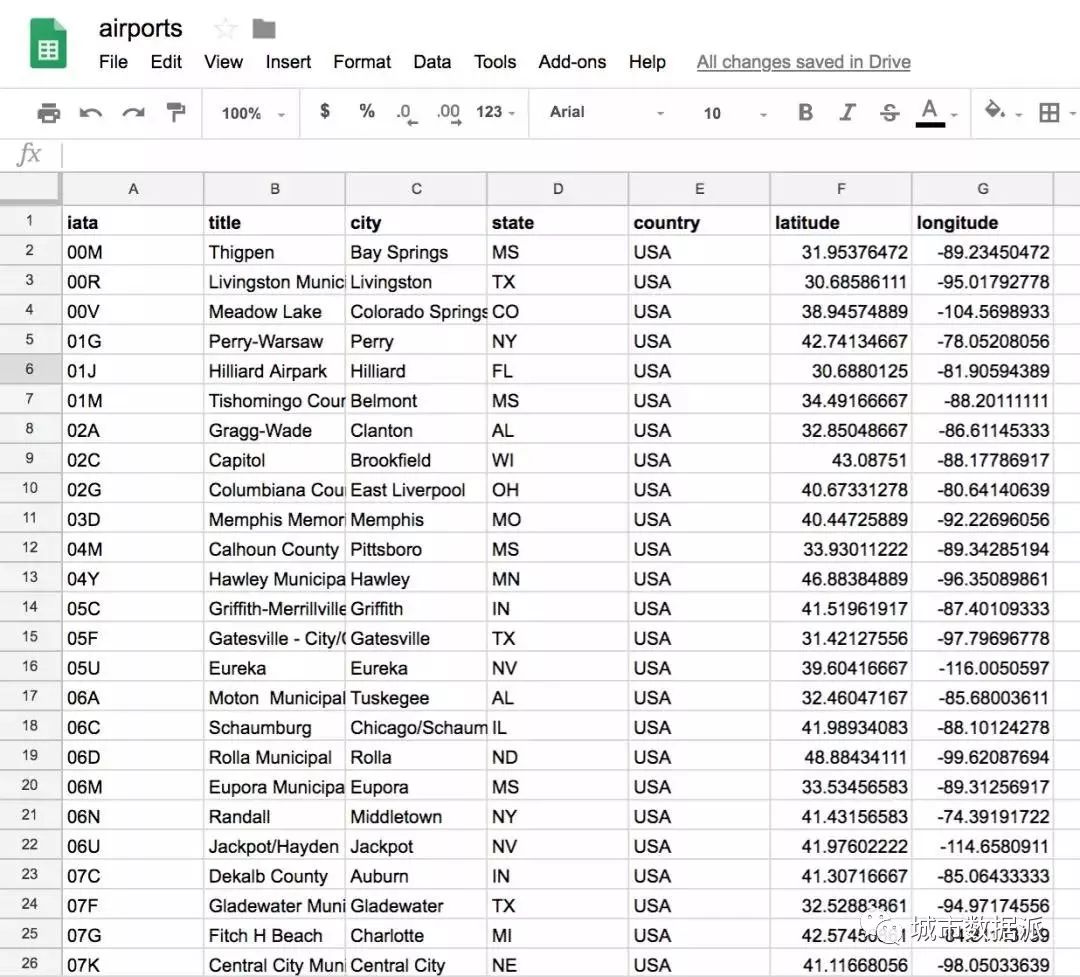Open the font size 10 dropdown
The image size is (1080, 977).
click(734, 113)
